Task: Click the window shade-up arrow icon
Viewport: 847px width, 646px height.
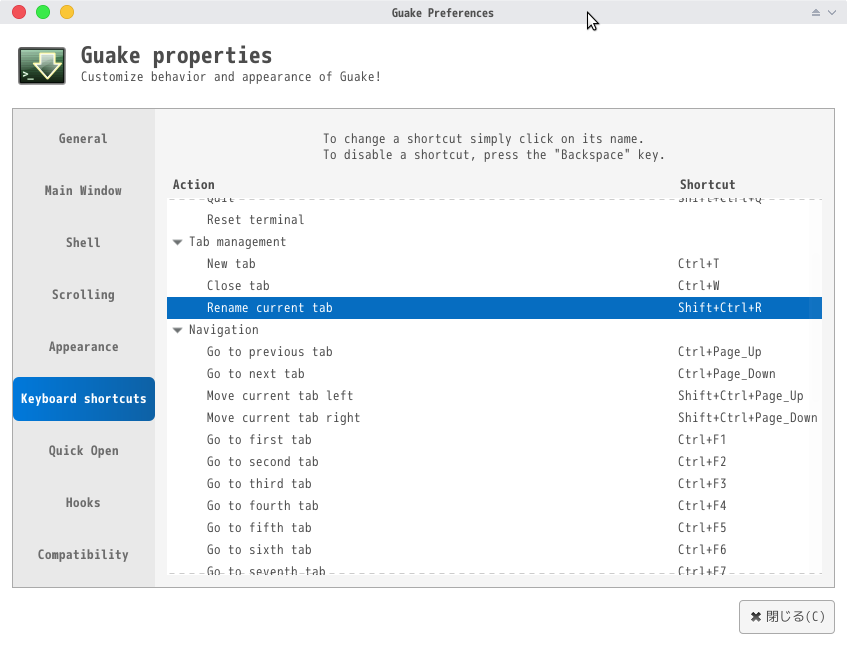Action: [816, 12]
